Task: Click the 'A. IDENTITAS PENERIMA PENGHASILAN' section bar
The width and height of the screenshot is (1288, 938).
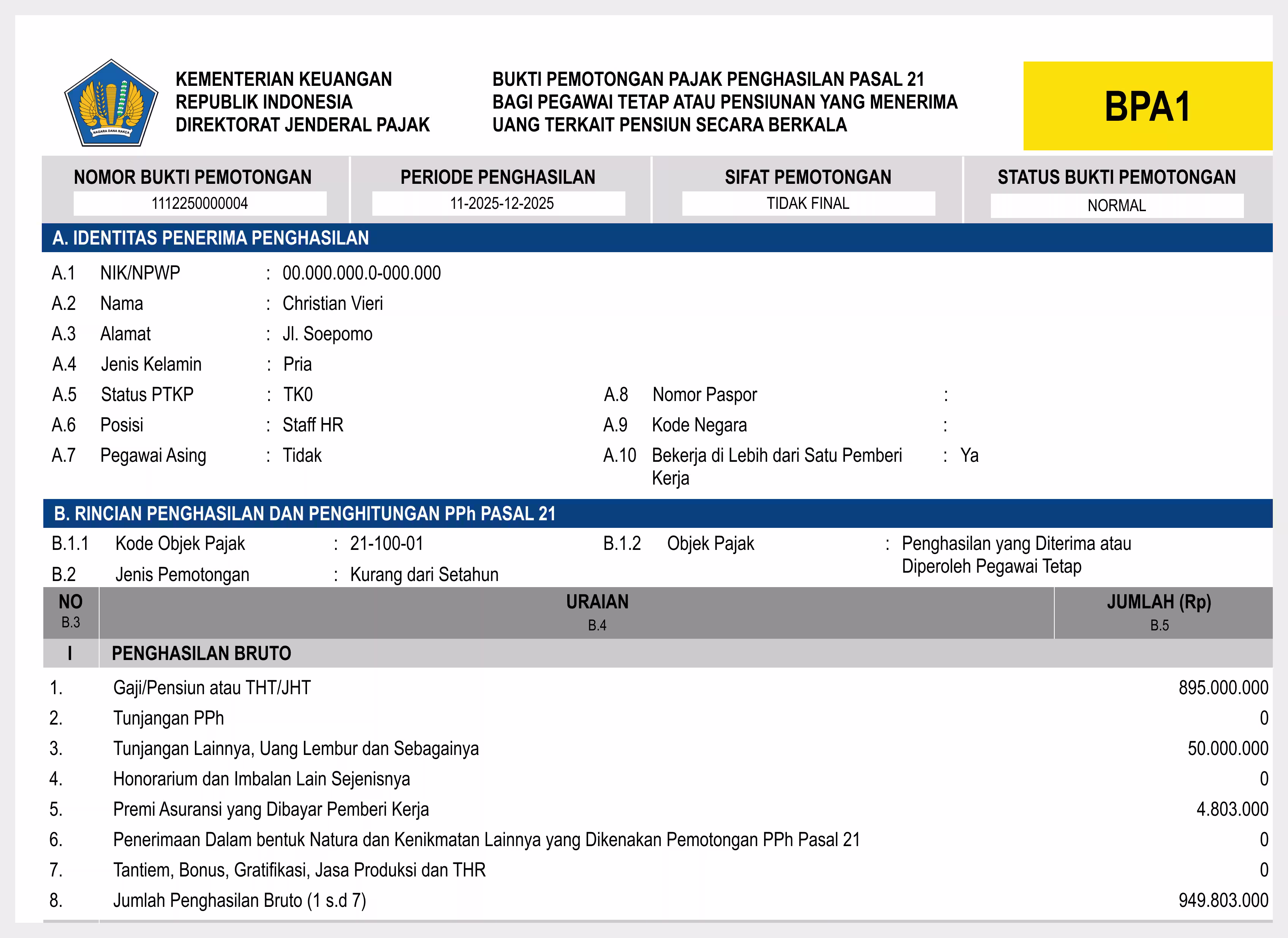Action: [657, 238]
